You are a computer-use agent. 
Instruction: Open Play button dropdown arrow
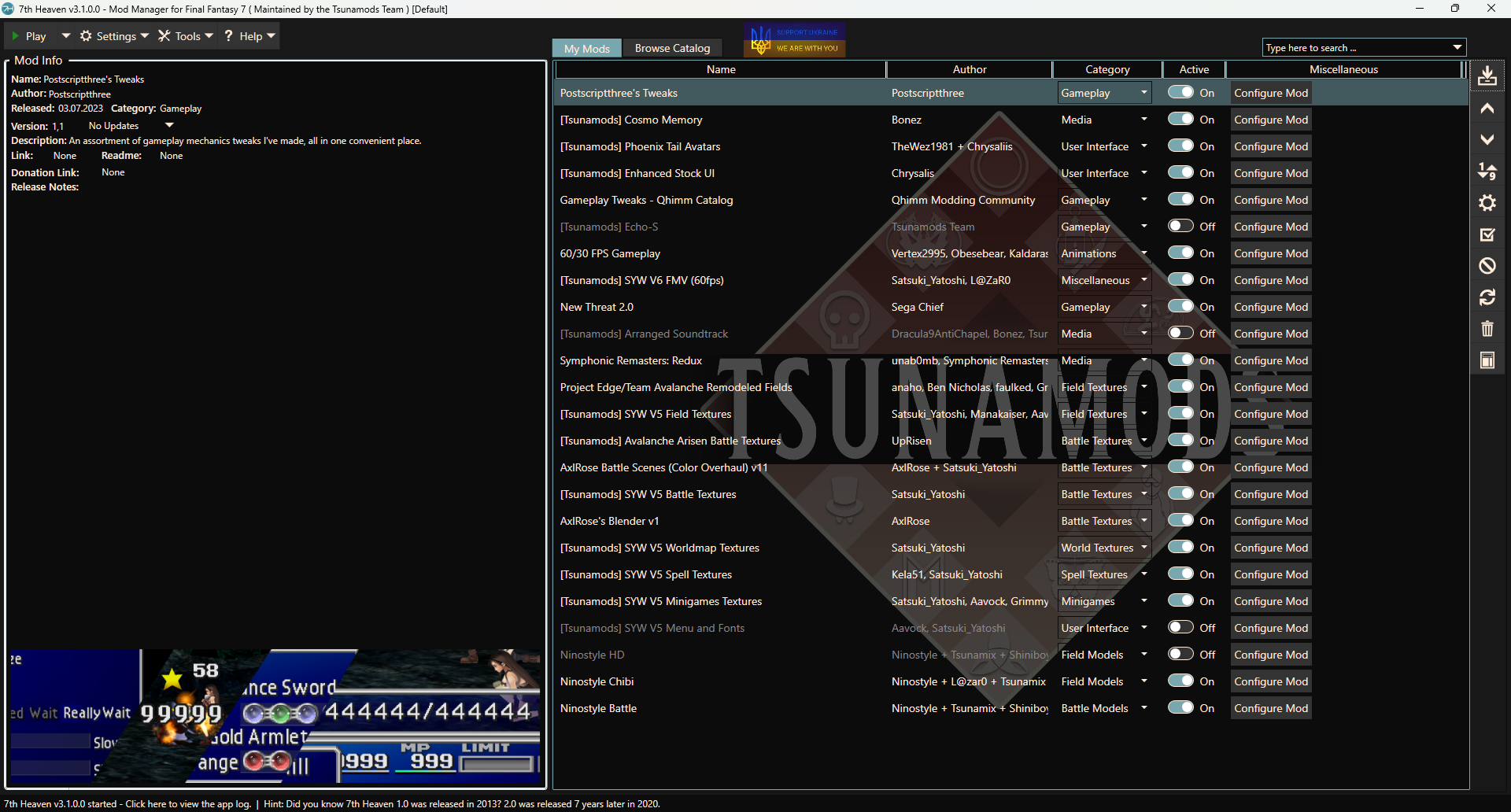pyautogui.click(x=66, y=36)
